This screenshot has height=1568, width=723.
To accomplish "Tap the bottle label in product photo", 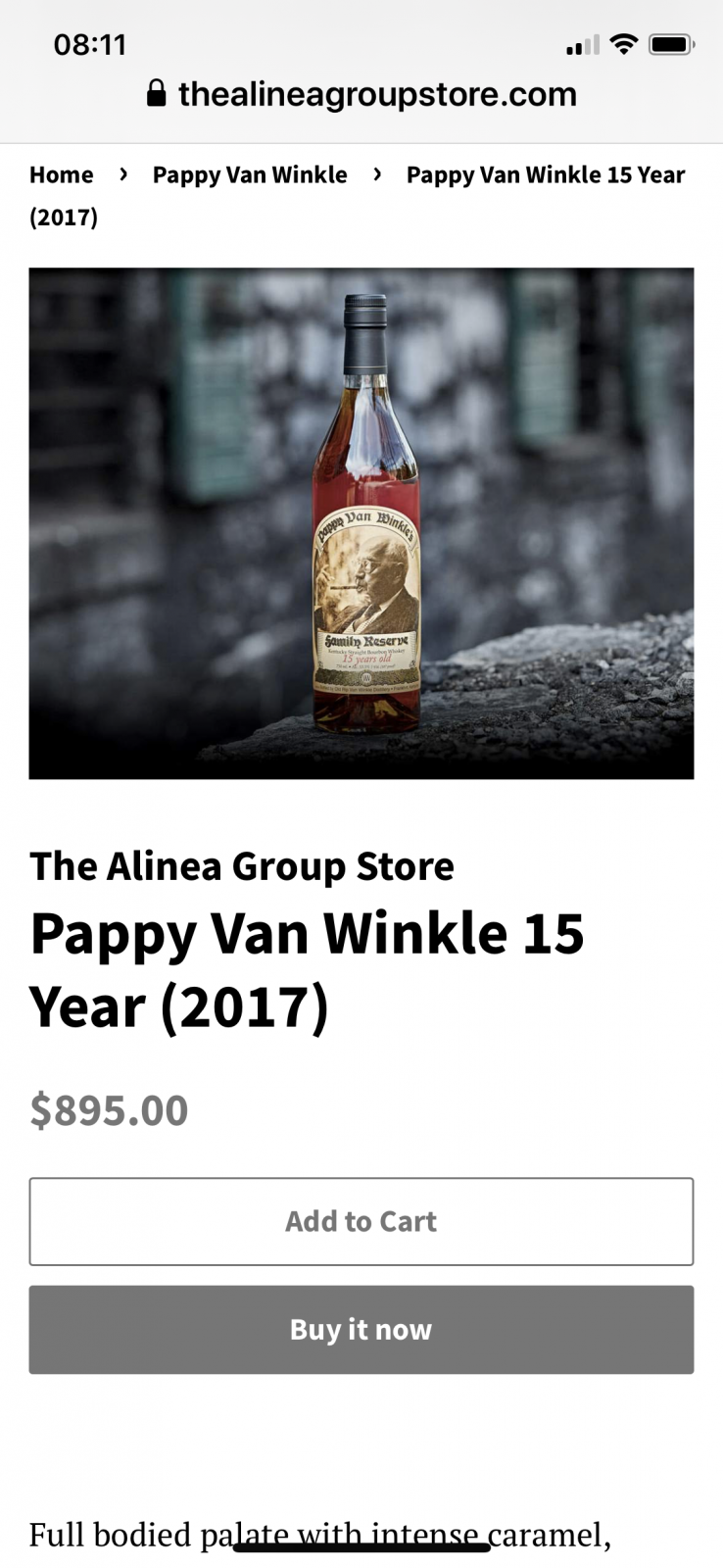I will [366, 598].
